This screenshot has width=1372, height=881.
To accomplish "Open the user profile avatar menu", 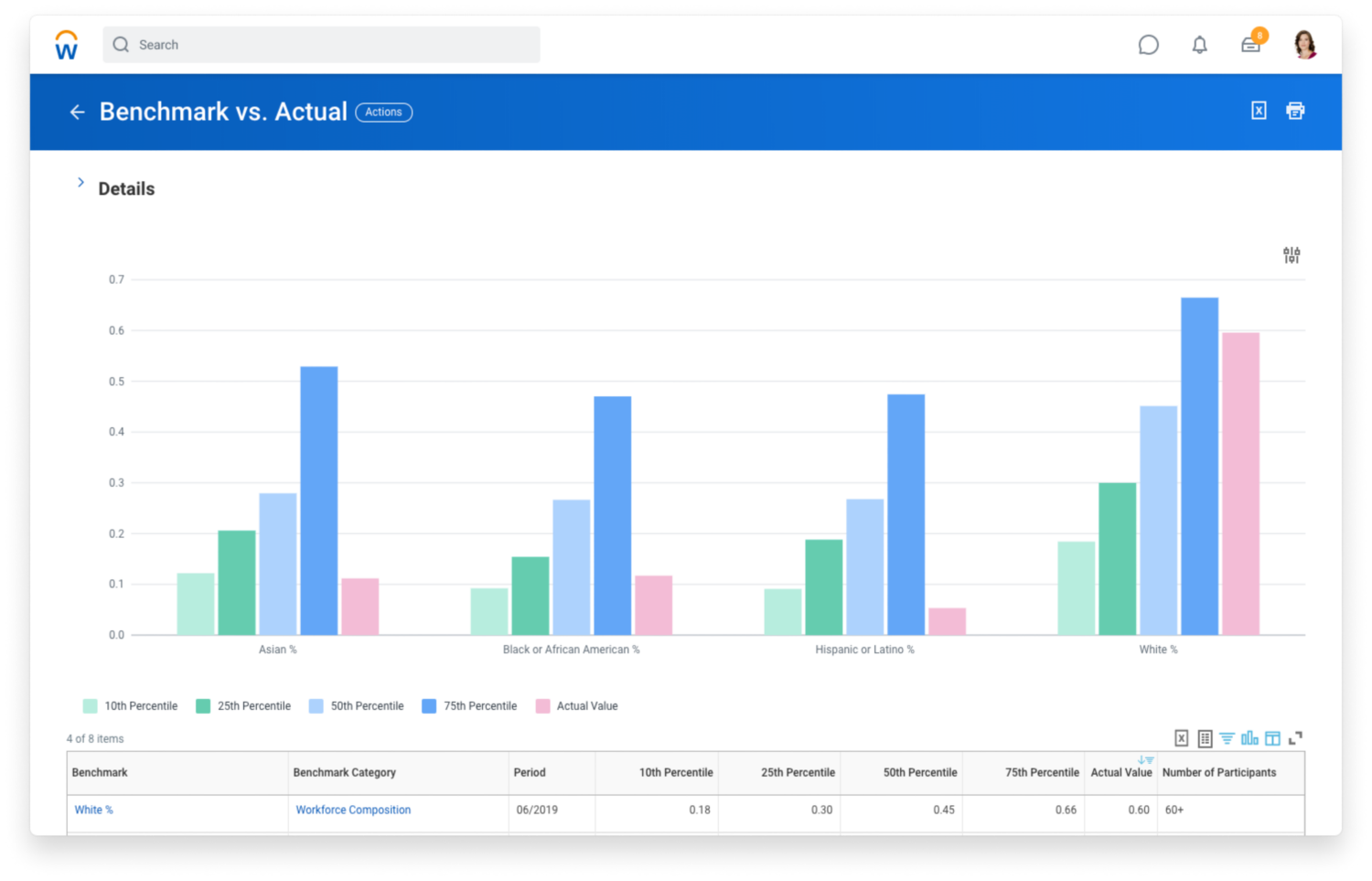I will pyautogui.click(x=1305, y=45).
